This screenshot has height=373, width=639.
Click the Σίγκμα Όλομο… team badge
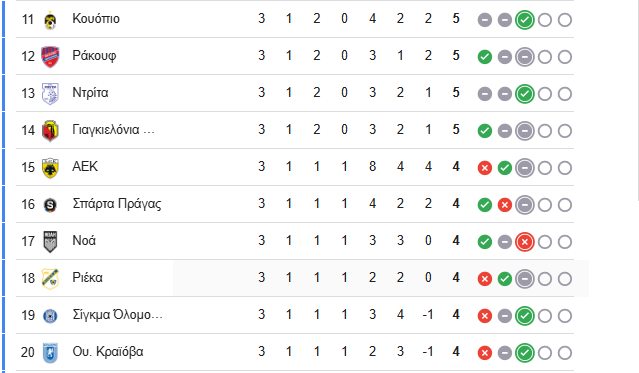50,316
